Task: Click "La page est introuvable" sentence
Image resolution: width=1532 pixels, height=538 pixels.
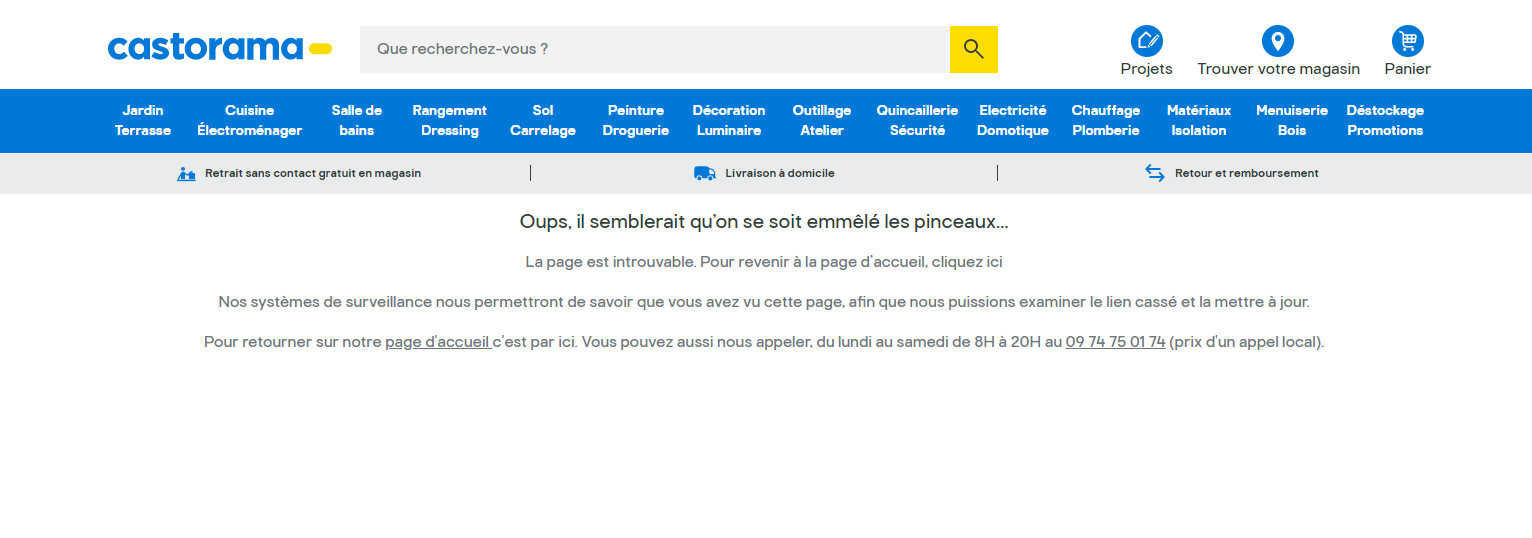Action: pos(764,262)
